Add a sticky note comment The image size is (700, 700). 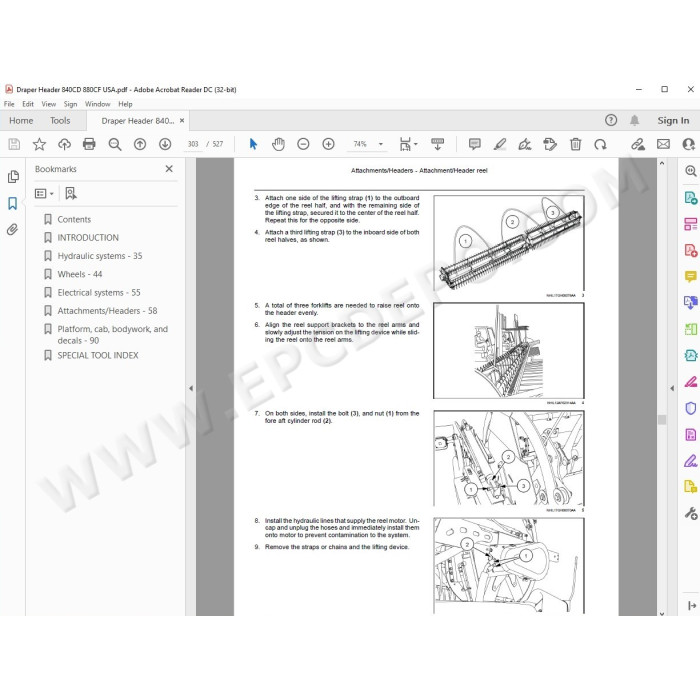475,144
